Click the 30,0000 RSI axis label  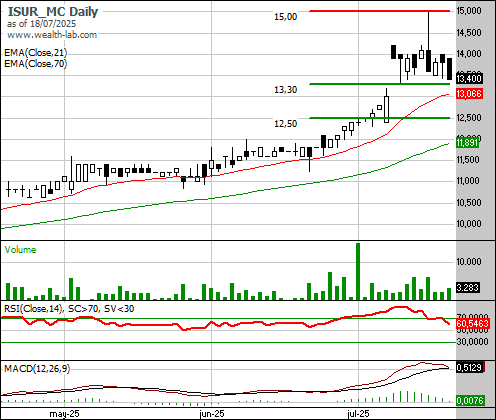[472, 342]
